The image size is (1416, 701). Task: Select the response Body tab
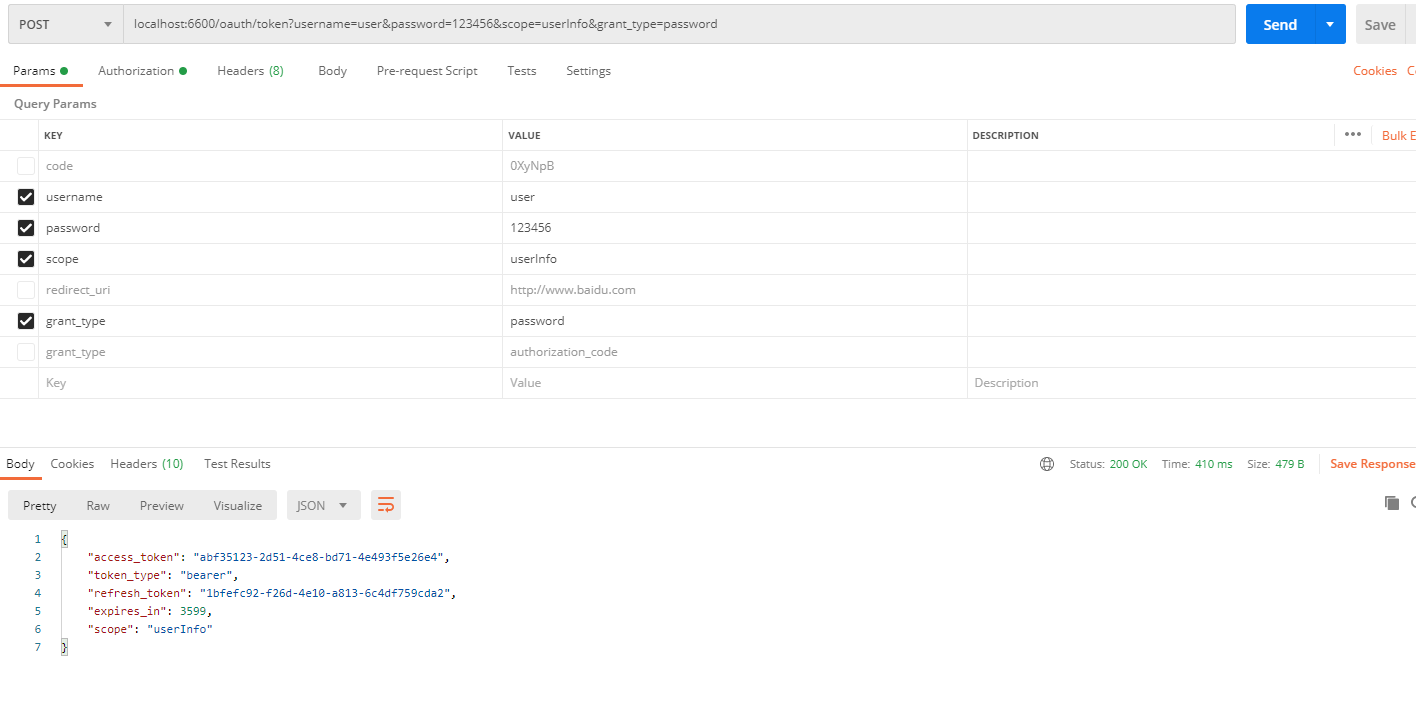pos(20,464)
